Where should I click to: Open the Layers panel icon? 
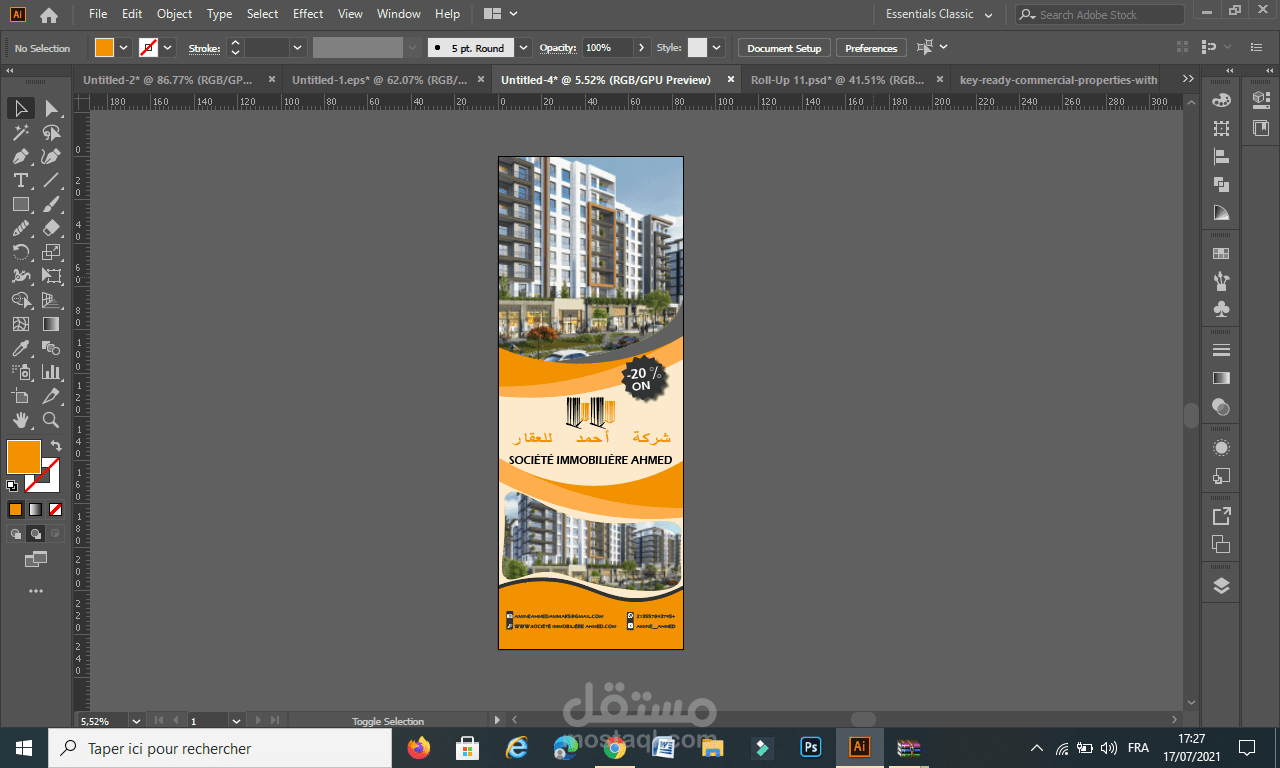(1221, 586)
